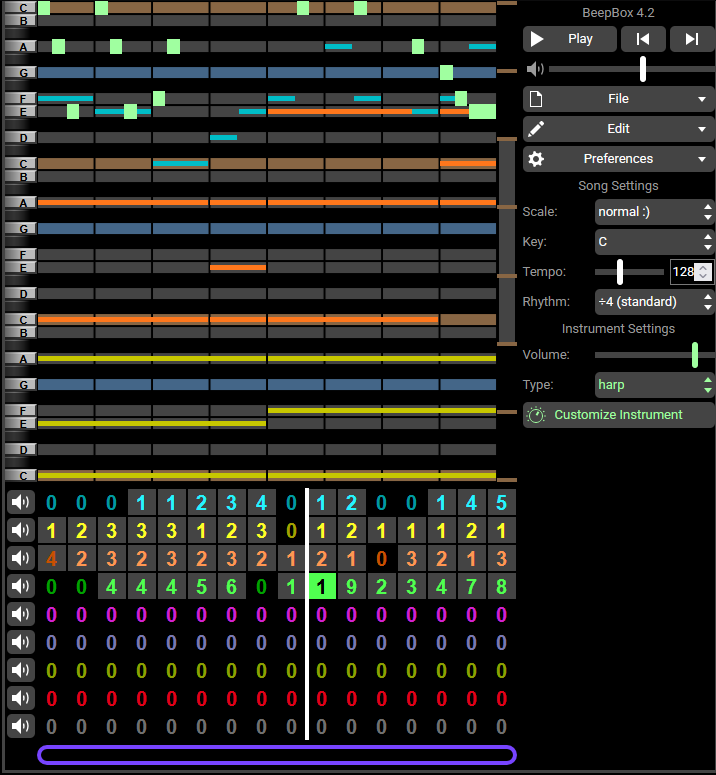This screenshot has height=775, width=716.
Task: Mute the green channel with its speaker icon
Action: (x=21, y=586)
